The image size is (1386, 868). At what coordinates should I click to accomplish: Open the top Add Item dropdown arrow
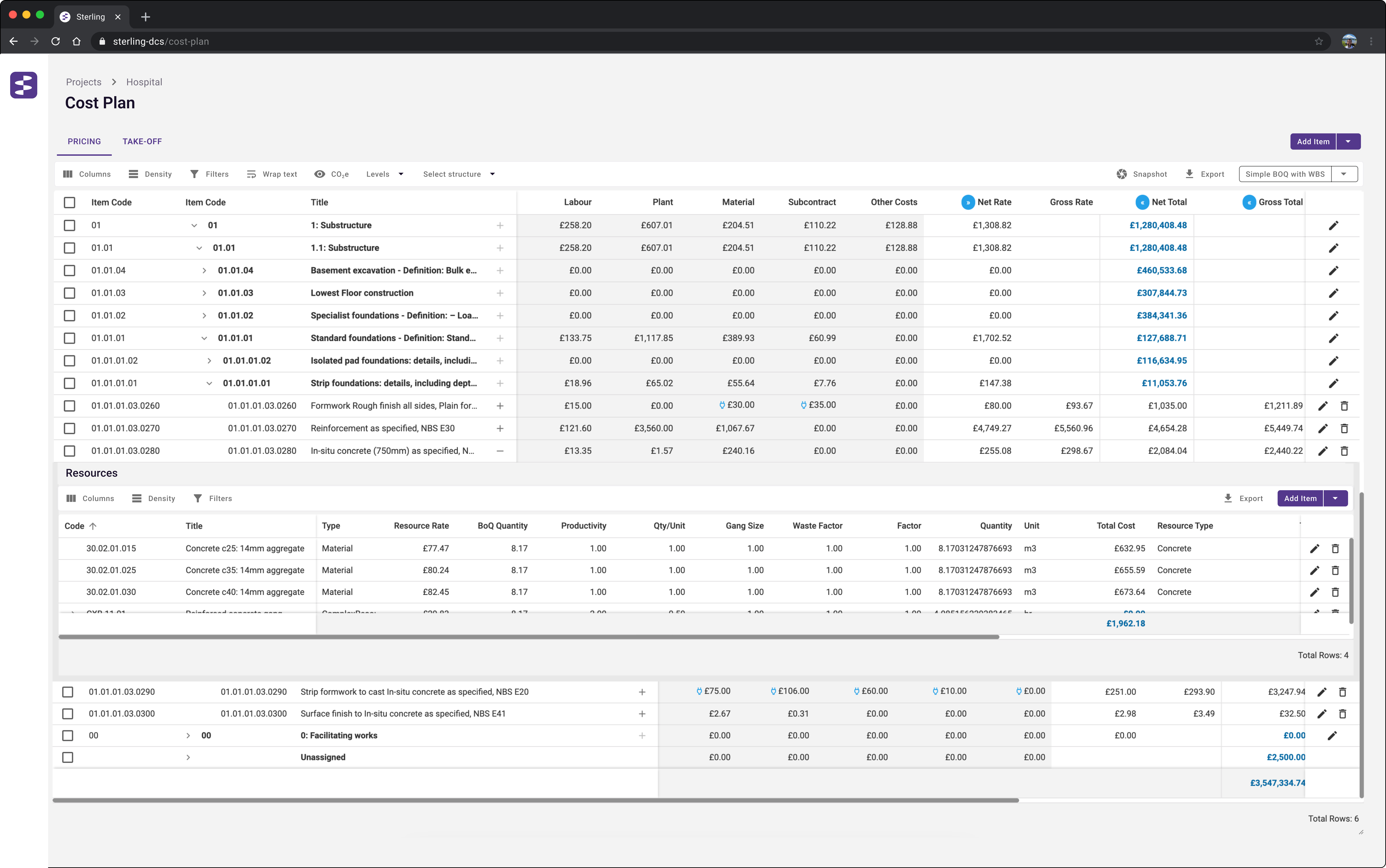1348,141
